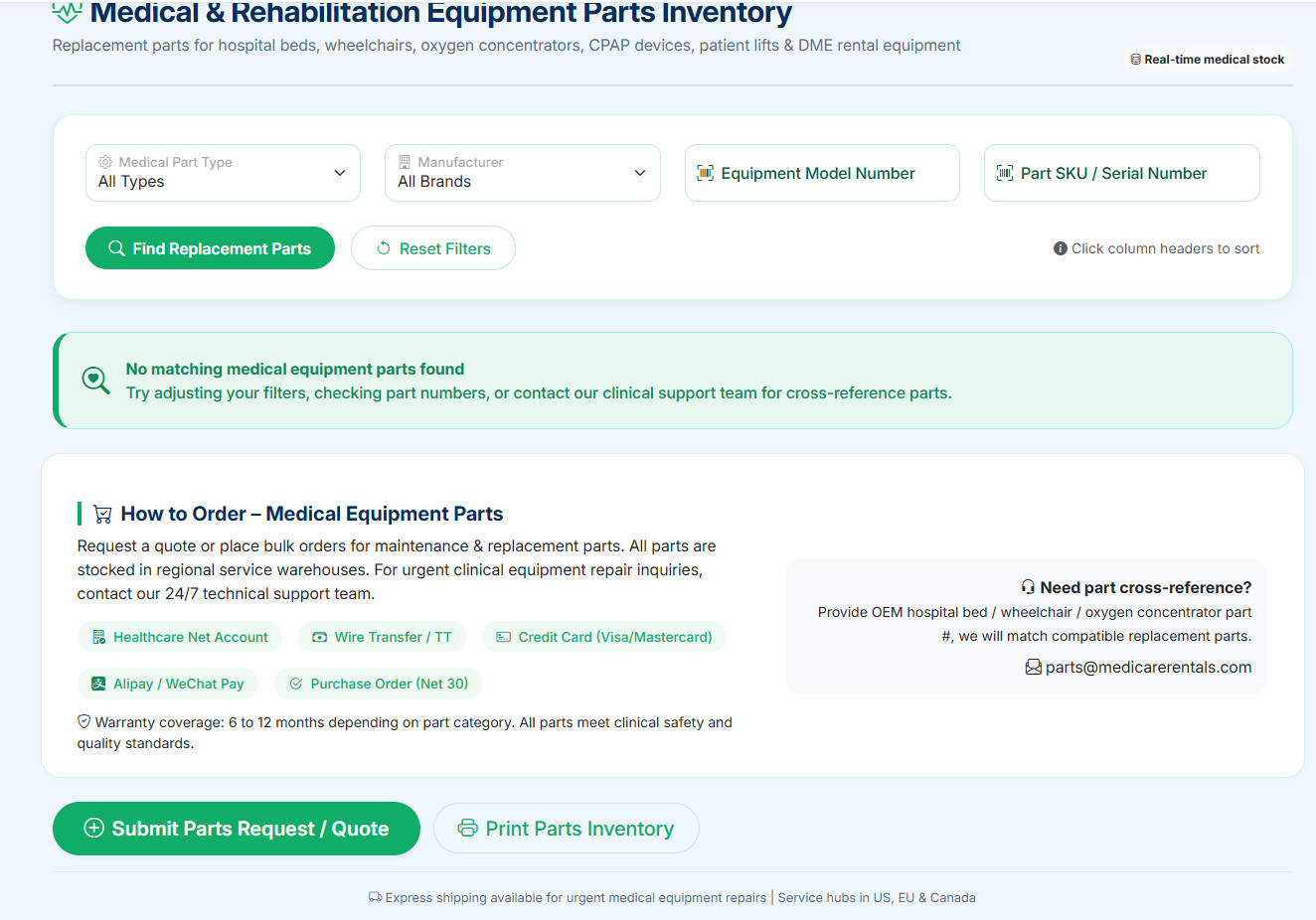The image size is (1316, 920).
Task: Click the circular arrow icon in Reset Filters
Action: [x=384, y=248]
